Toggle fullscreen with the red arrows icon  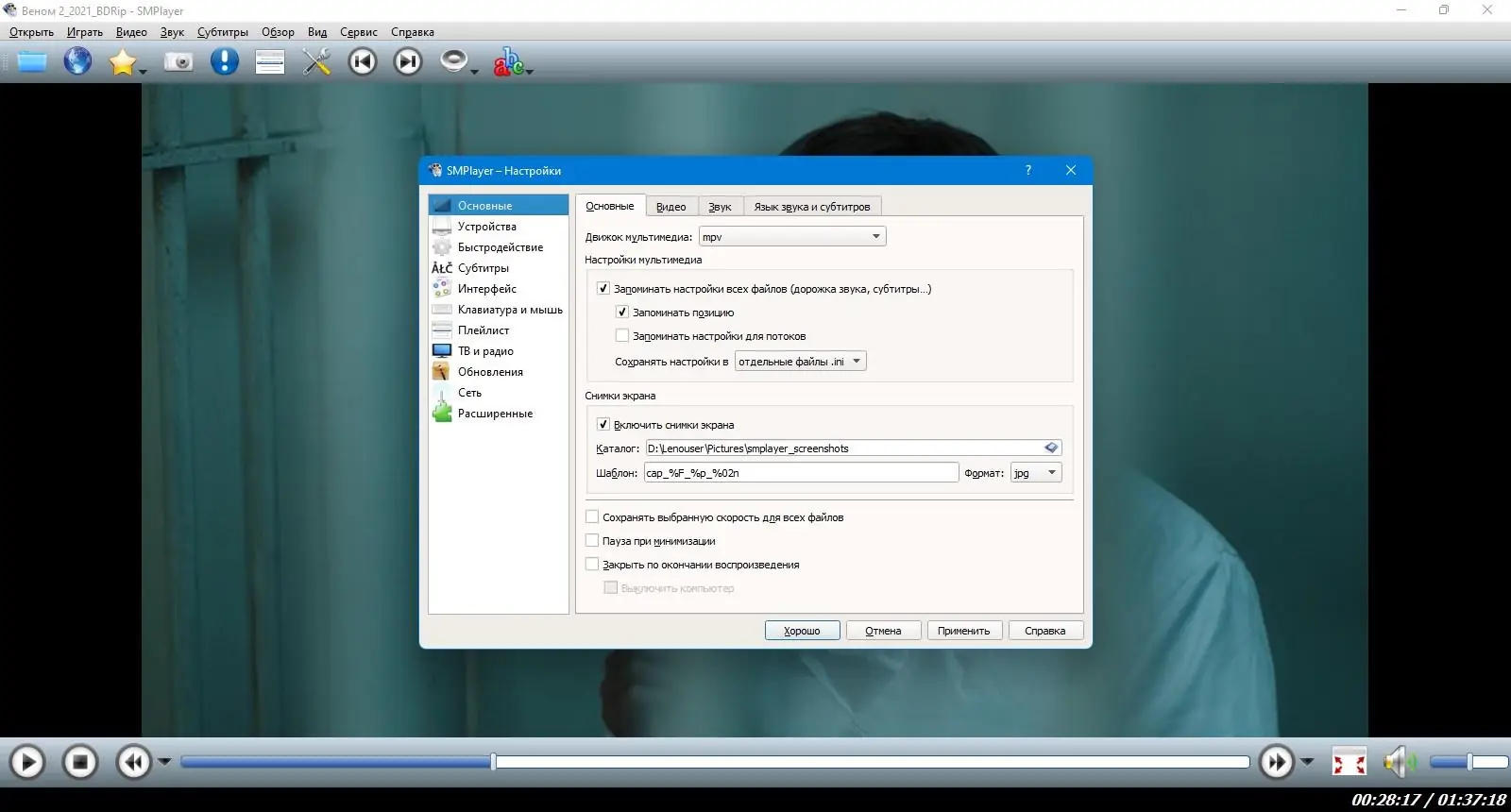click(1349, 761)
